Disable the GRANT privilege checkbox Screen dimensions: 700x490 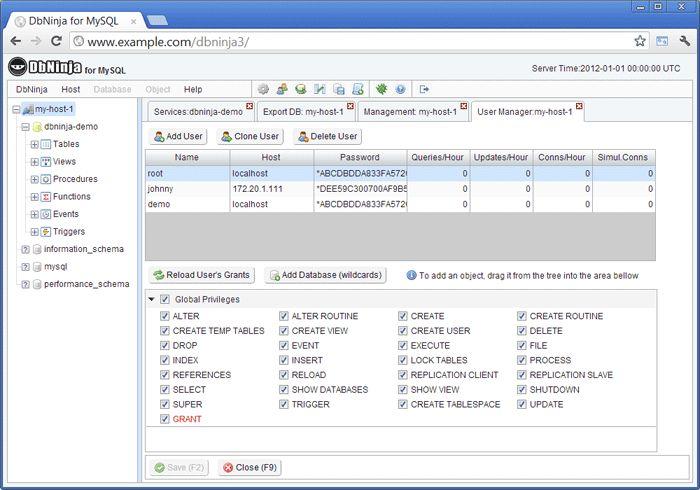165,420
